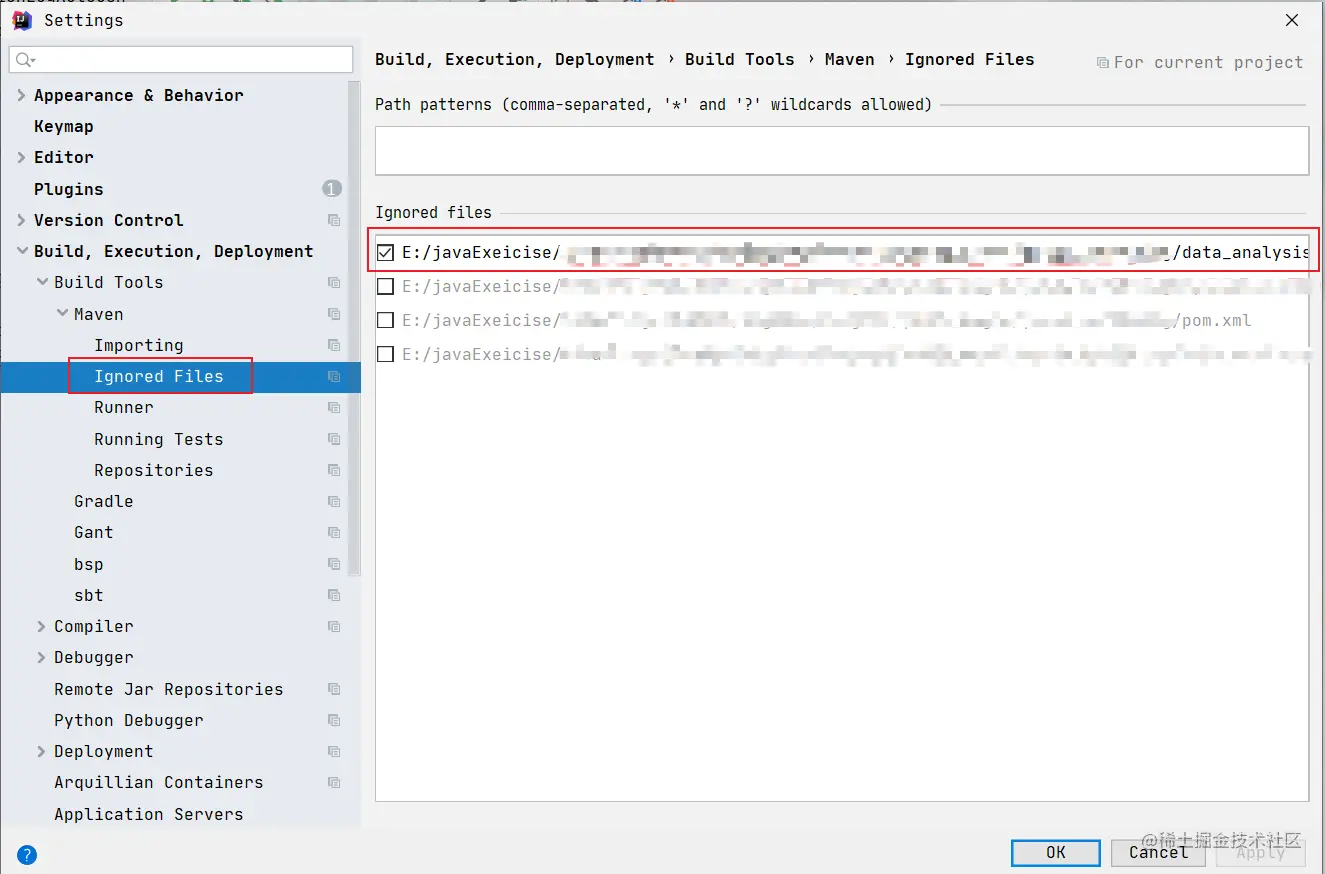1325x874 pixels.
Task: Open Remote Jar Repositories settings
Action: [169, 689]
